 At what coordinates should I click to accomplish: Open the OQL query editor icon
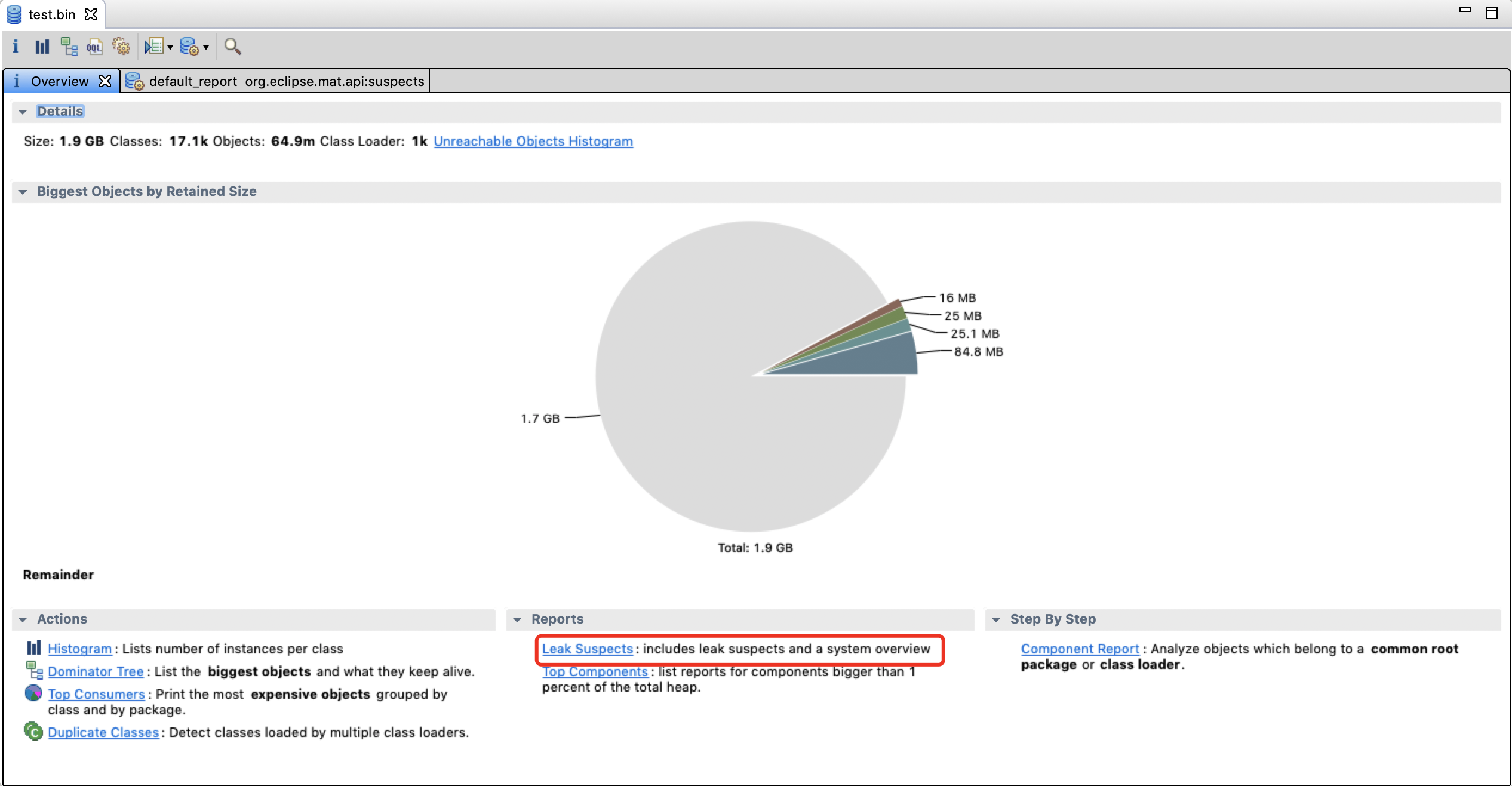pyautogui.click(x=94, y=46)
